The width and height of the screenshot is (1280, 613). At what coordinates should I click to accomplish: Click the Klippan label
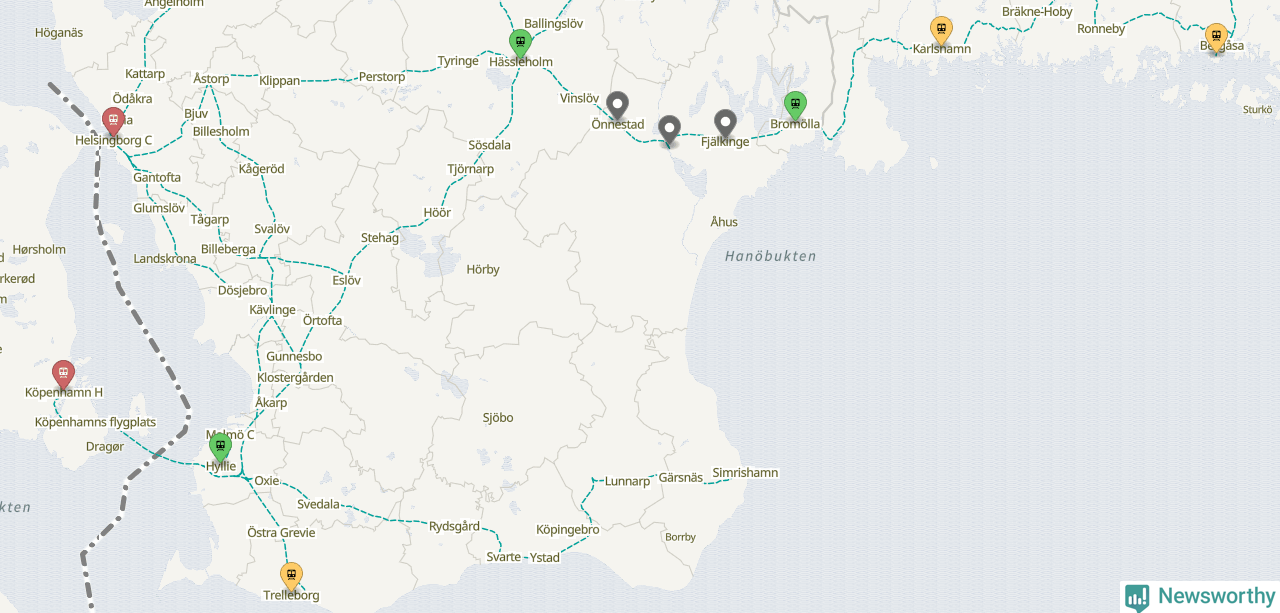tap(279, 80)
